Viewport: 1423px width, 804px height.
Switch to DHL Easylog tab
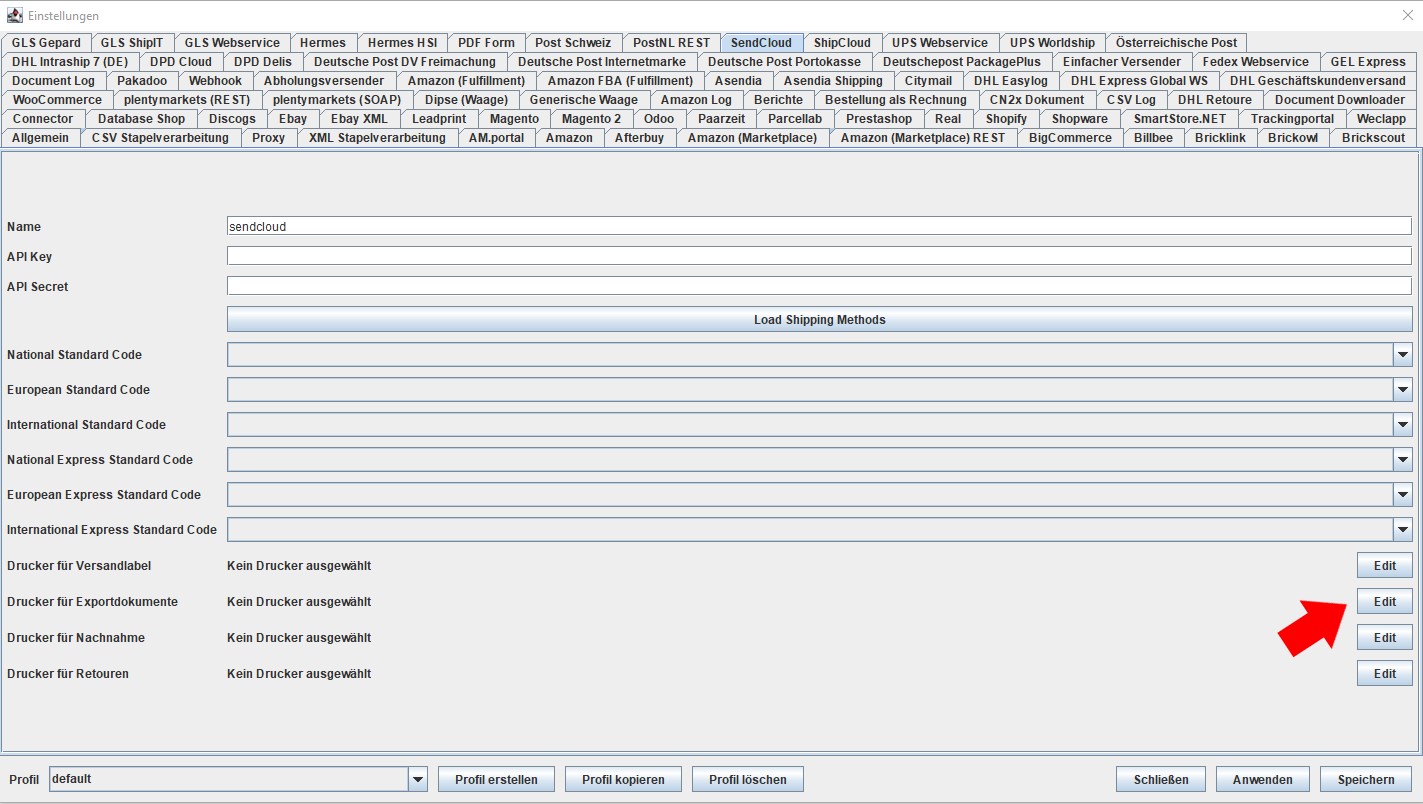click(1011, 81)
